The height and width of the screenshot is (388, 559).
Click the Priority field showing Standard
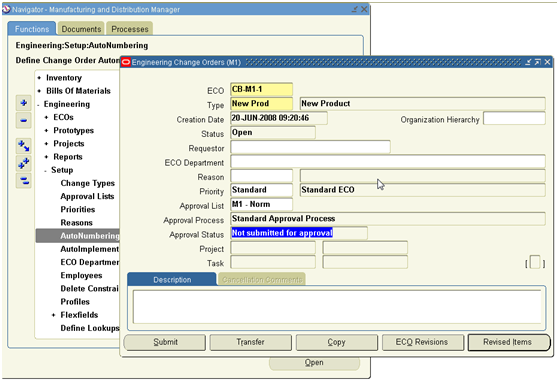(x=261, y=190)
